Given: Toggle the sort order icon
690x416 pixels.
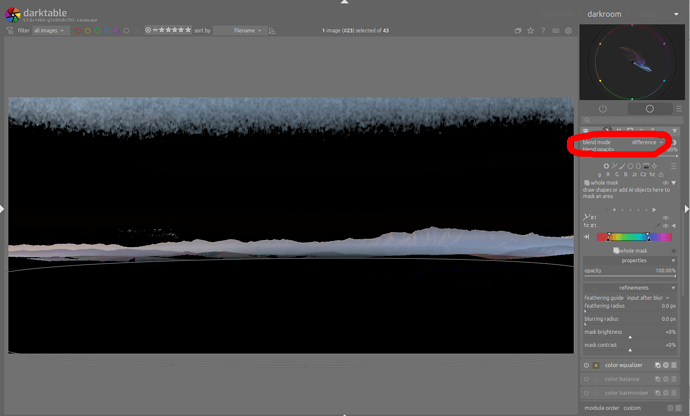Looking at the screenshot, I should click(x=272, y=30).
